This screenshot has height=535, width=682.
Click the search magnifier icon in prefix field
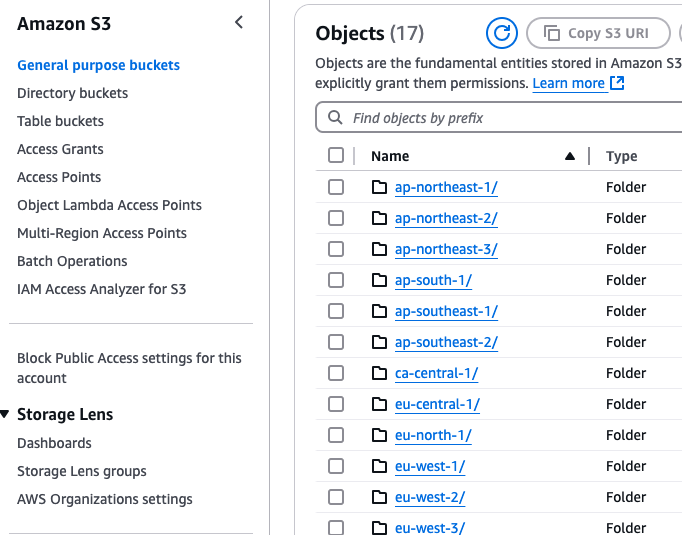[x=334, y=118]
